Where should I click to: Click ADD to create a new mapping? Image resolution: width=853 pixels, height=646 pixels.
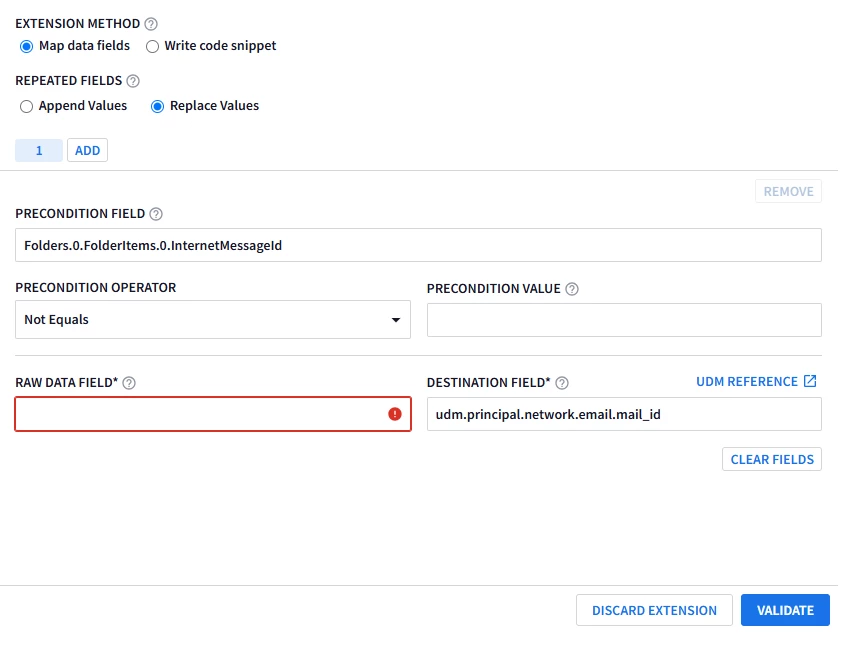point(88,150)
